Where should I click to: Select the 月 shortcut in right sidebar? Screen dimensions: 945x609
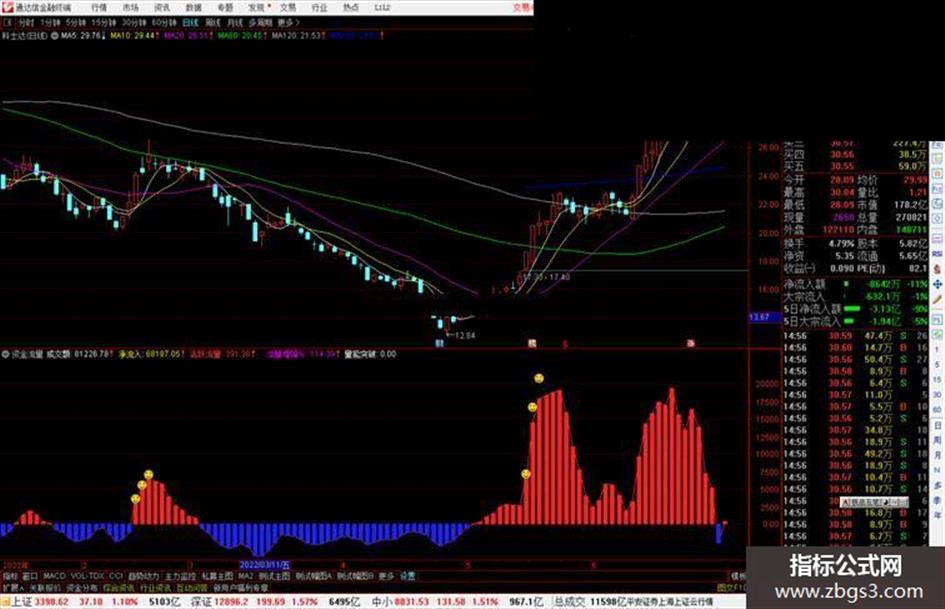(x=937, y=455)
